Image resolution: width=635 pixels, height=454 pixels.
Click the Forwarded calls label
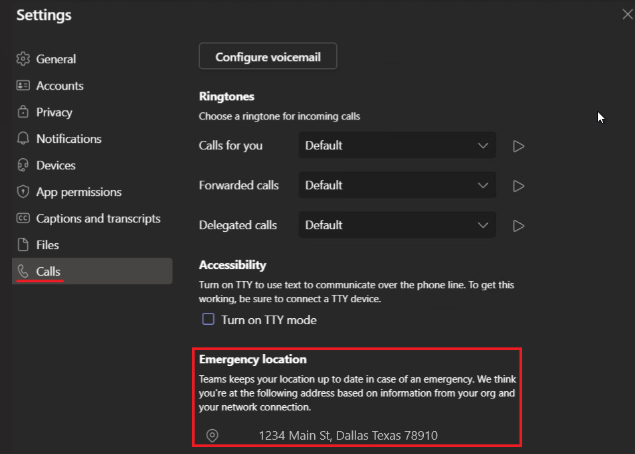point(239,185)
